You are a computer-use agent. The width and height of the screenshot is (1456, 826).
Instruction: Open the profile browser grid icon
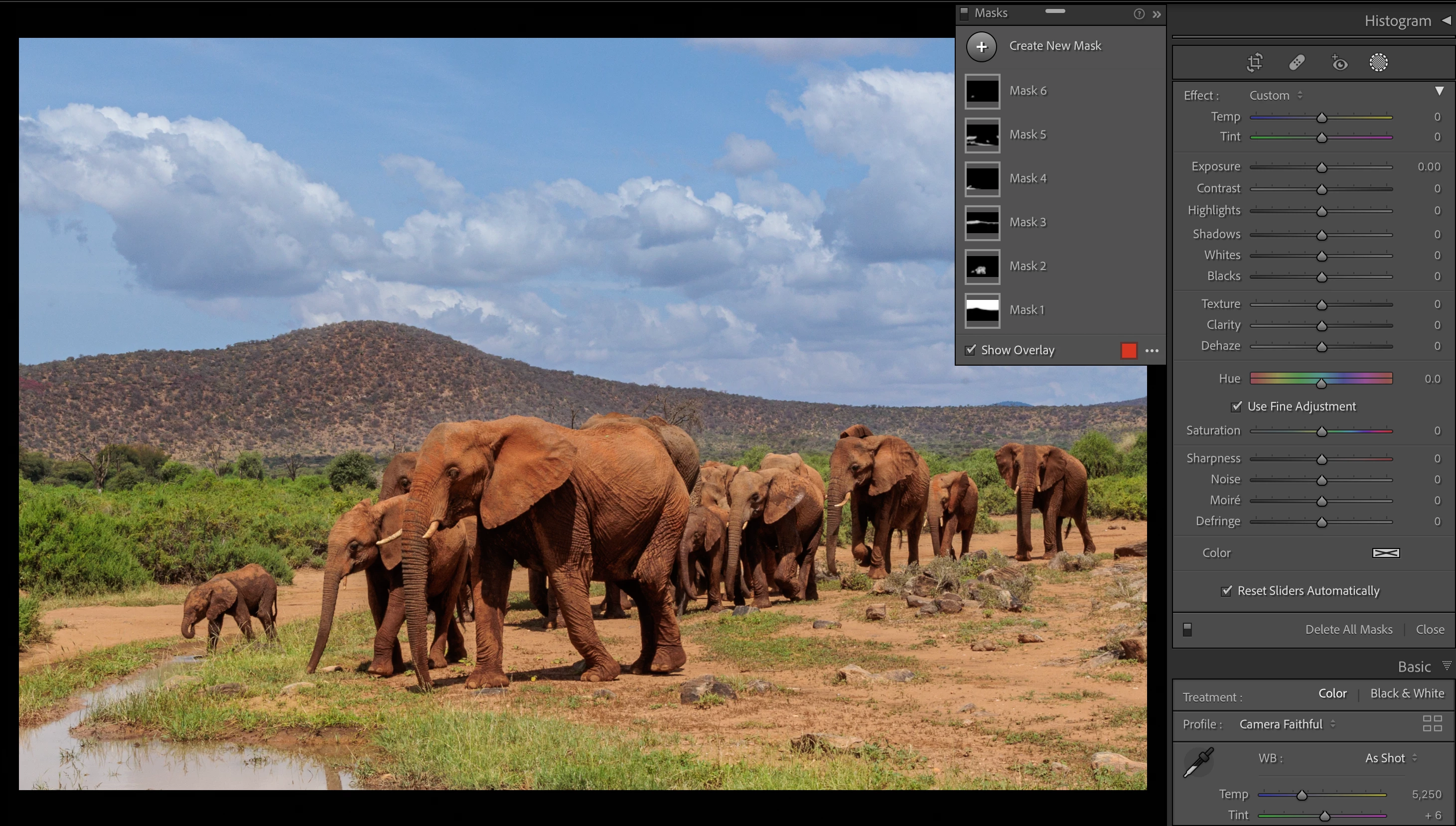pyautogui.click(x=1432, y=723)
